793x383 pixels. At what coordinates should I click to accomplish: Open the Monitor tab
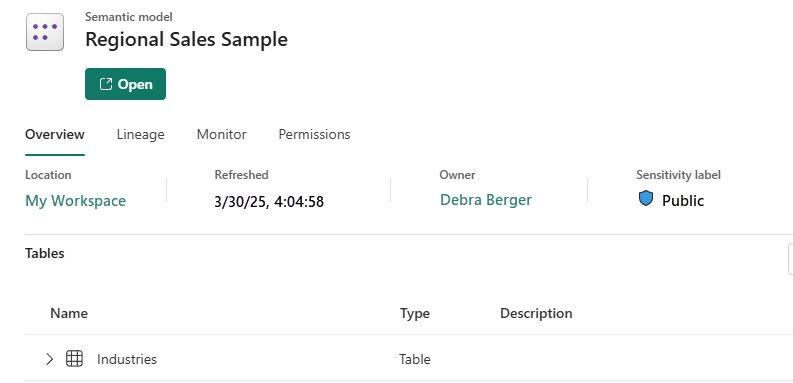222,135
